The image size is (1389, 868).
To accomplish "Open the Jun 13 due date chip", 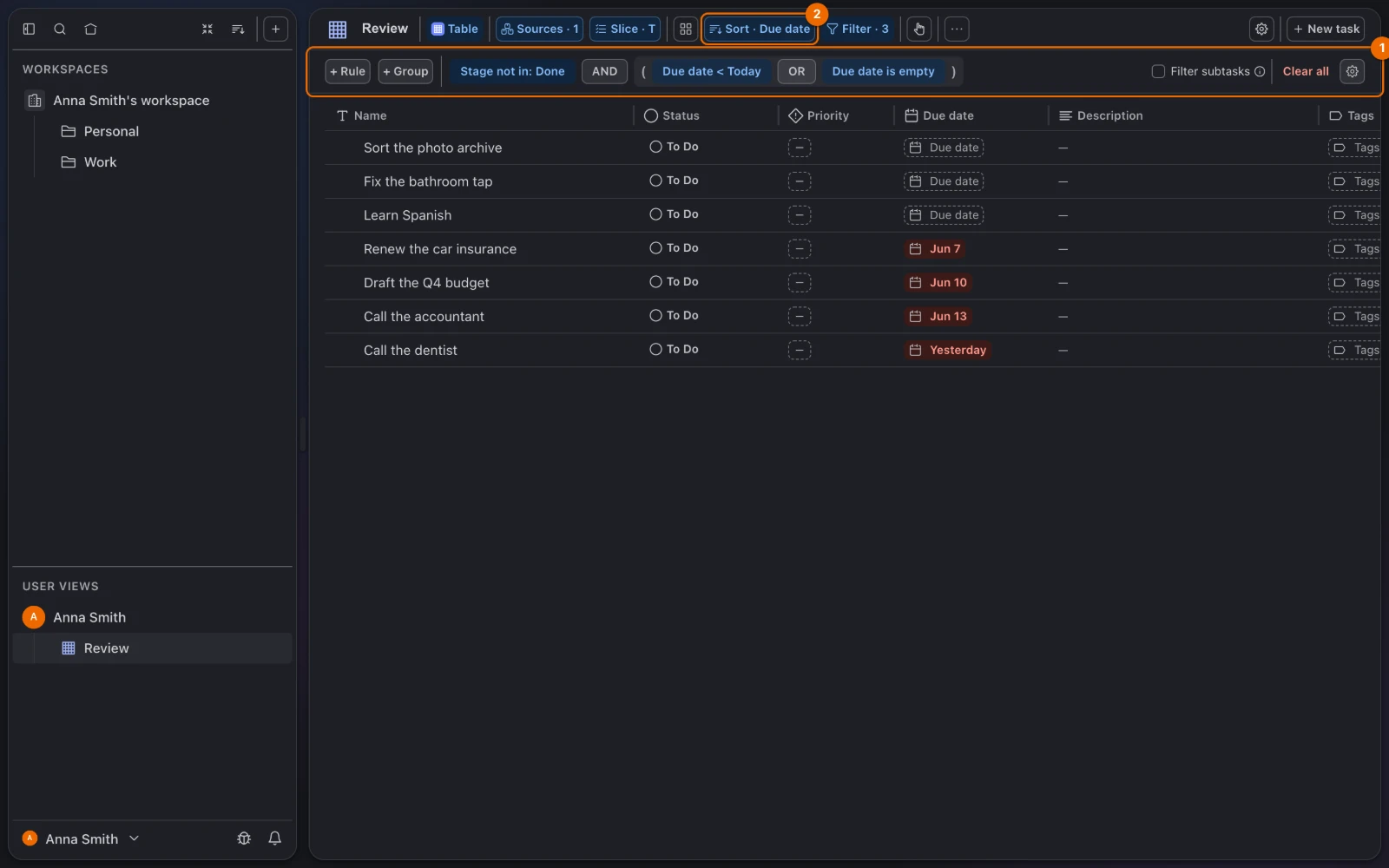I will pos(938,316).
